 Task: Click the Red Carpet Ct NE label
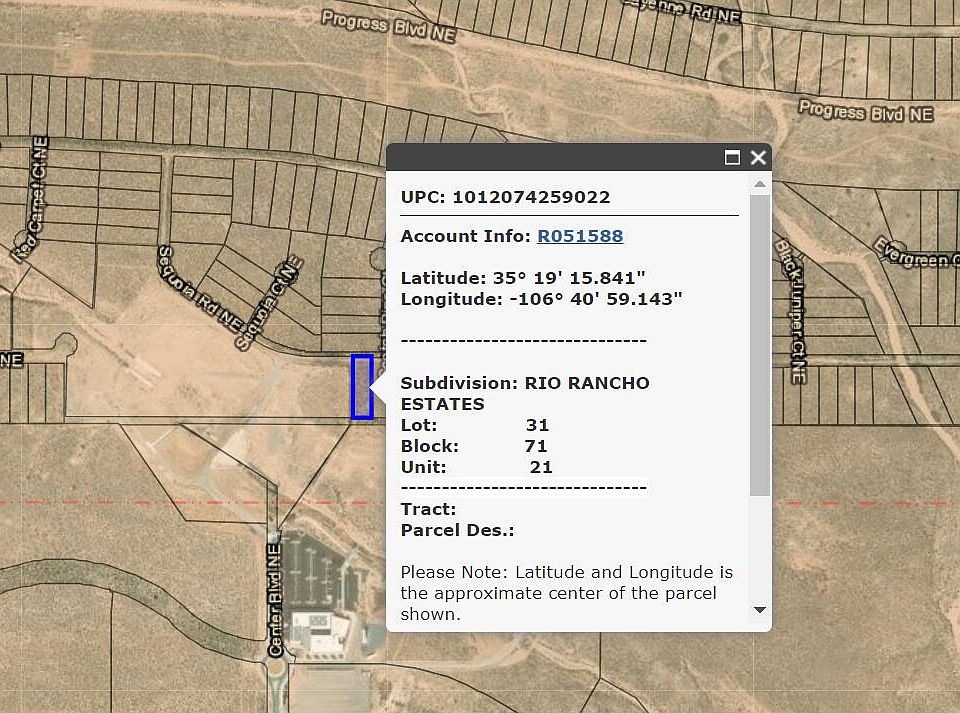coord(30,200)
